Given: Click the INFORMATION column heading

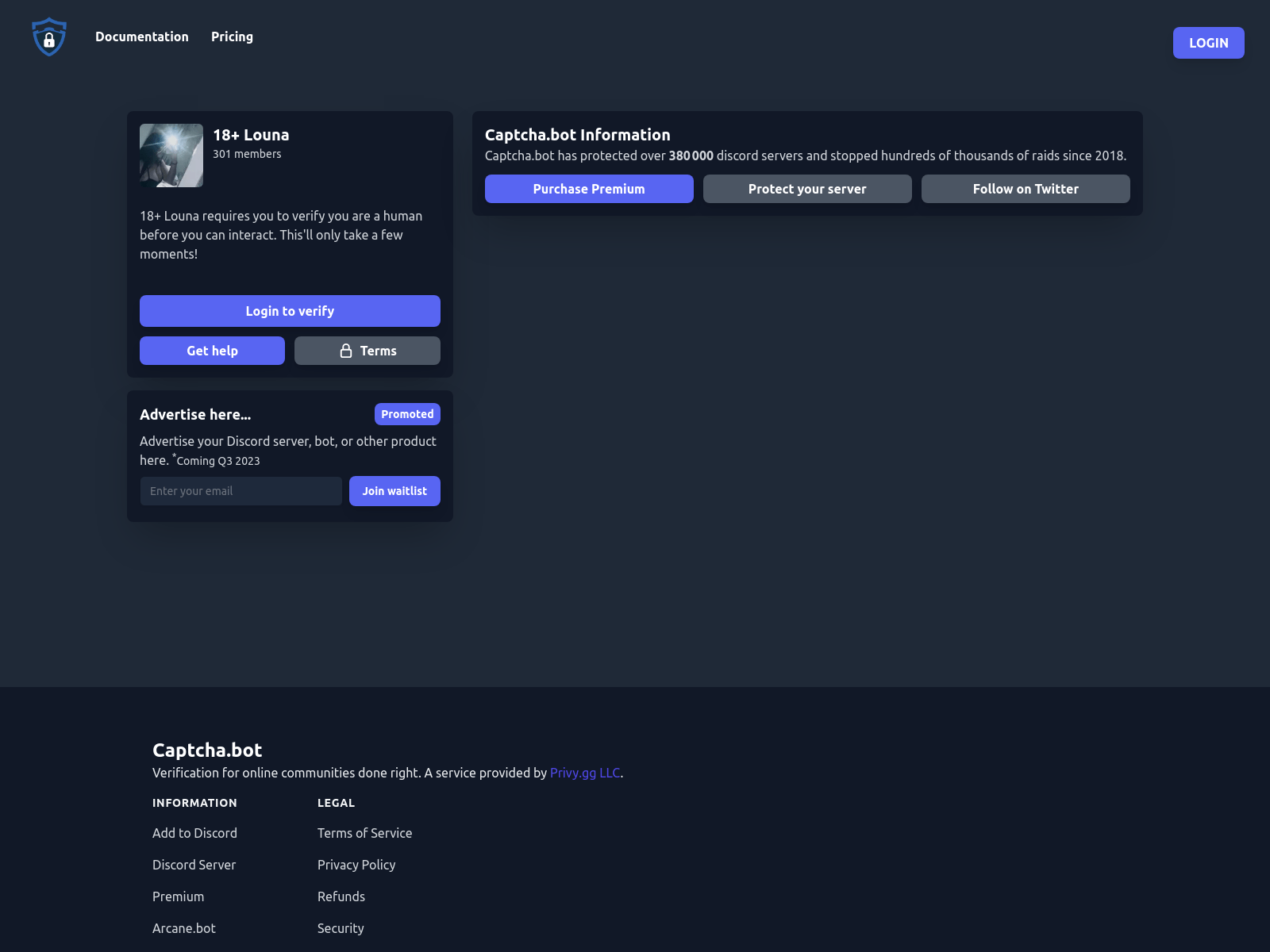Looking at the screenshot, I should [x=194, y=803].
